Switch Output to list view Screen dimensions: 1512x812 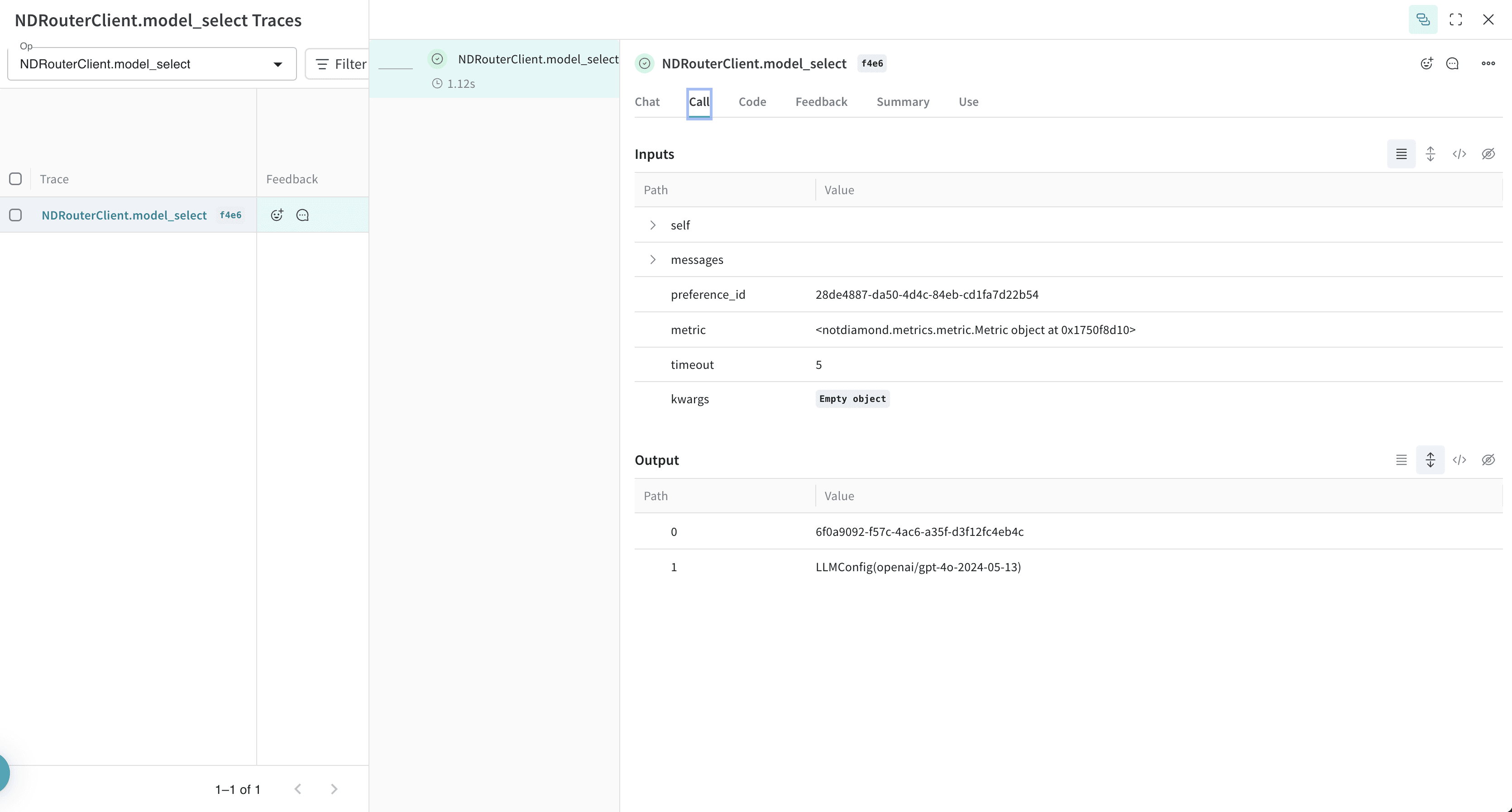pos(1401,460)
